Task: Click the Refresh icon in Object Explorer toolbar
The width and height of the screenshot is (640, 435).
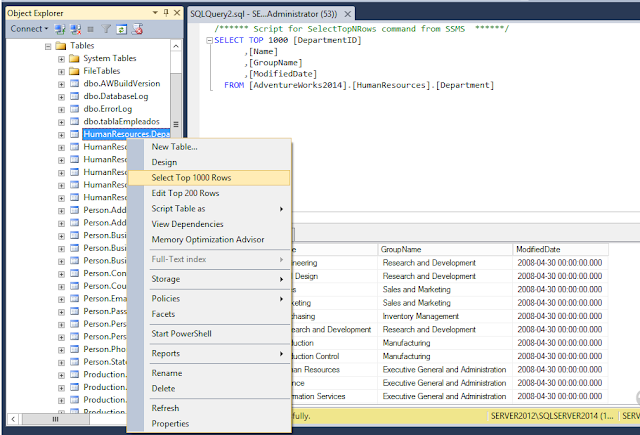Action: coord(122,29)
